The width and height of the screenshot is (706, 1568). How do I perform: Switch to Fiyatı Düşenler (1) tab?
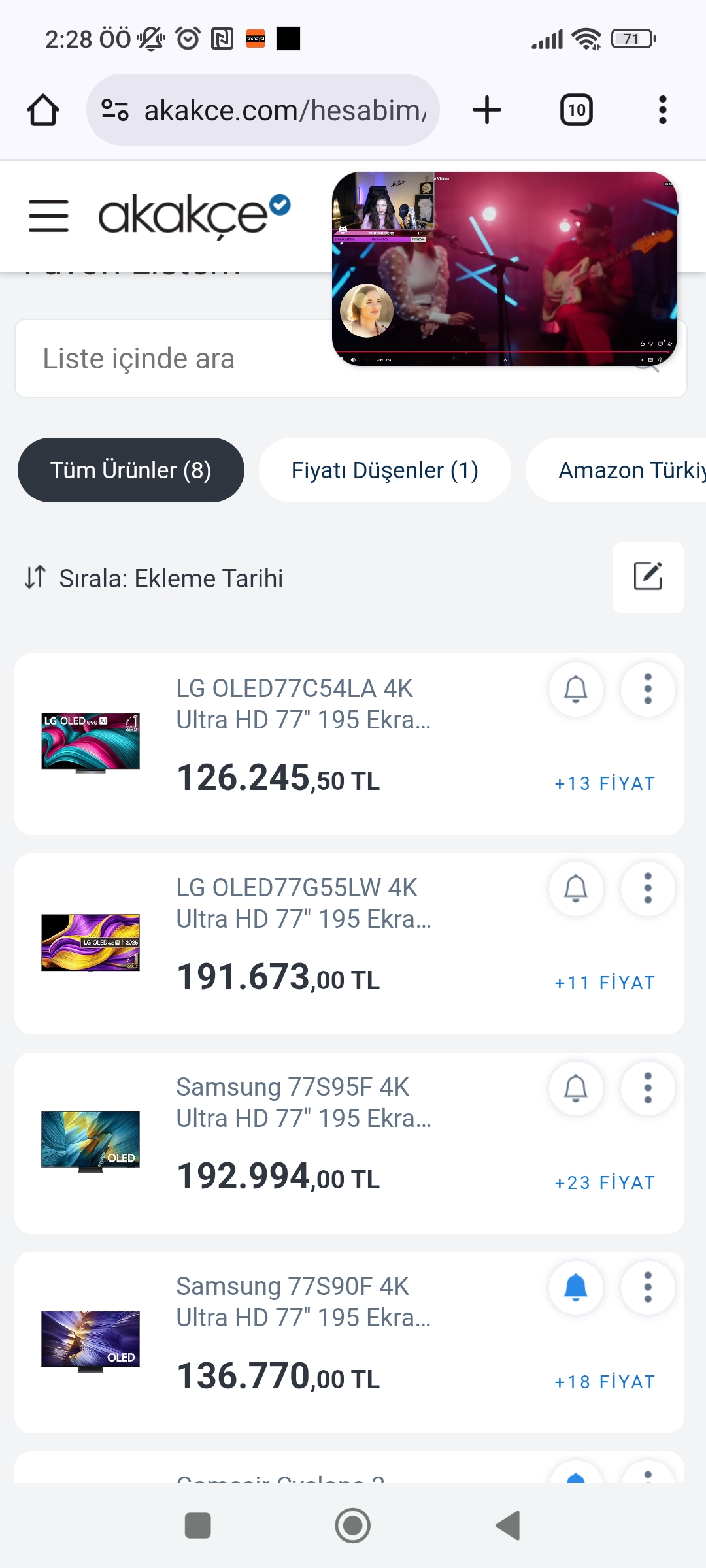[384, 470]
